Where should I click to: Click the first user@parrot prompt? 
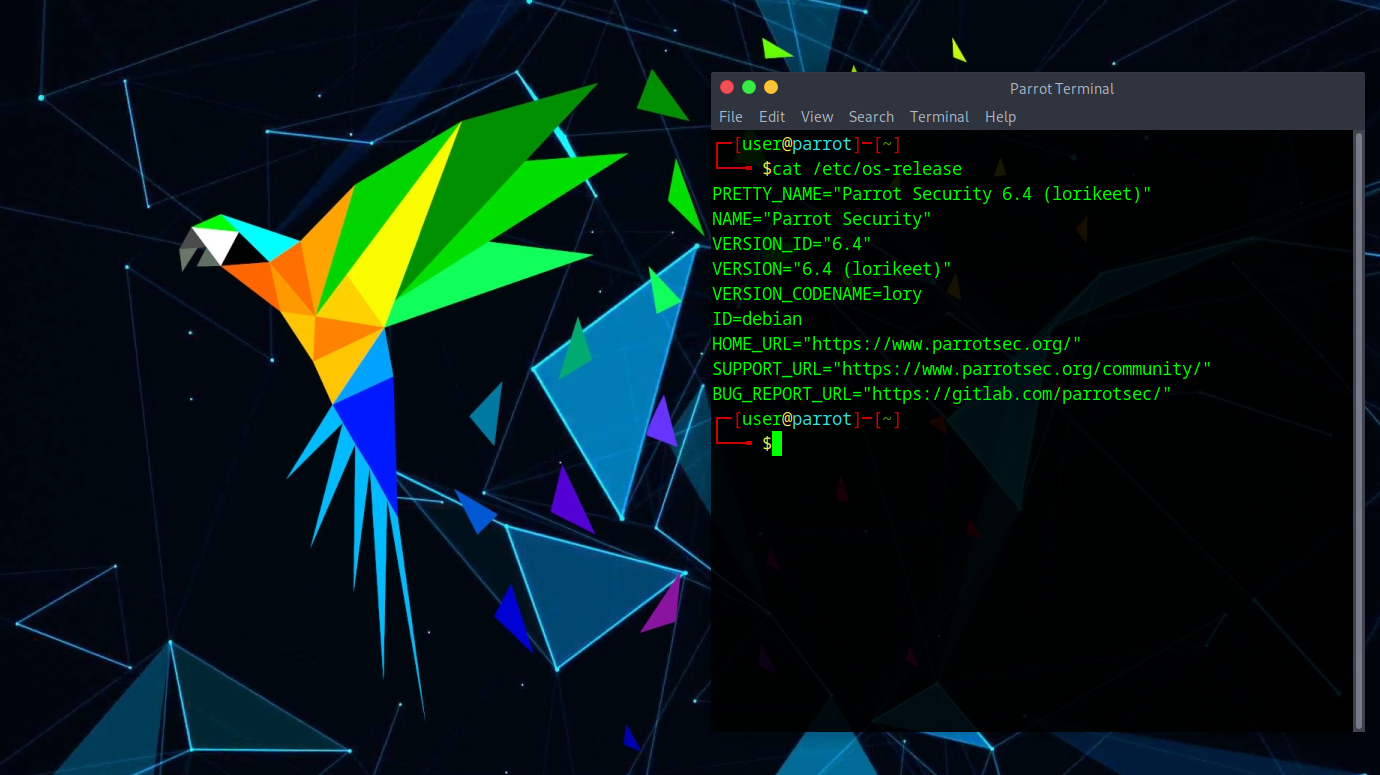coord(797,144)
